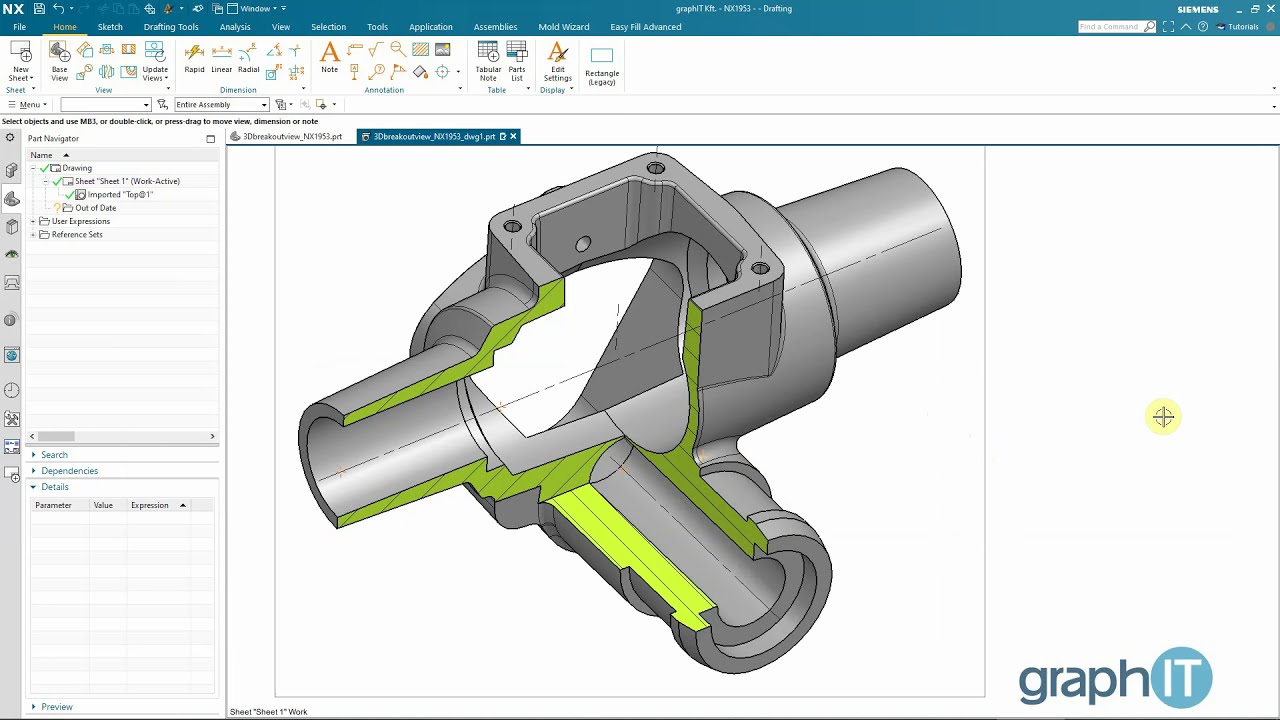Image resolution: width=1280 pixels, height=720 pixels.
Task: Select the Out of Date tree item
Action: (x=95, y=208)
